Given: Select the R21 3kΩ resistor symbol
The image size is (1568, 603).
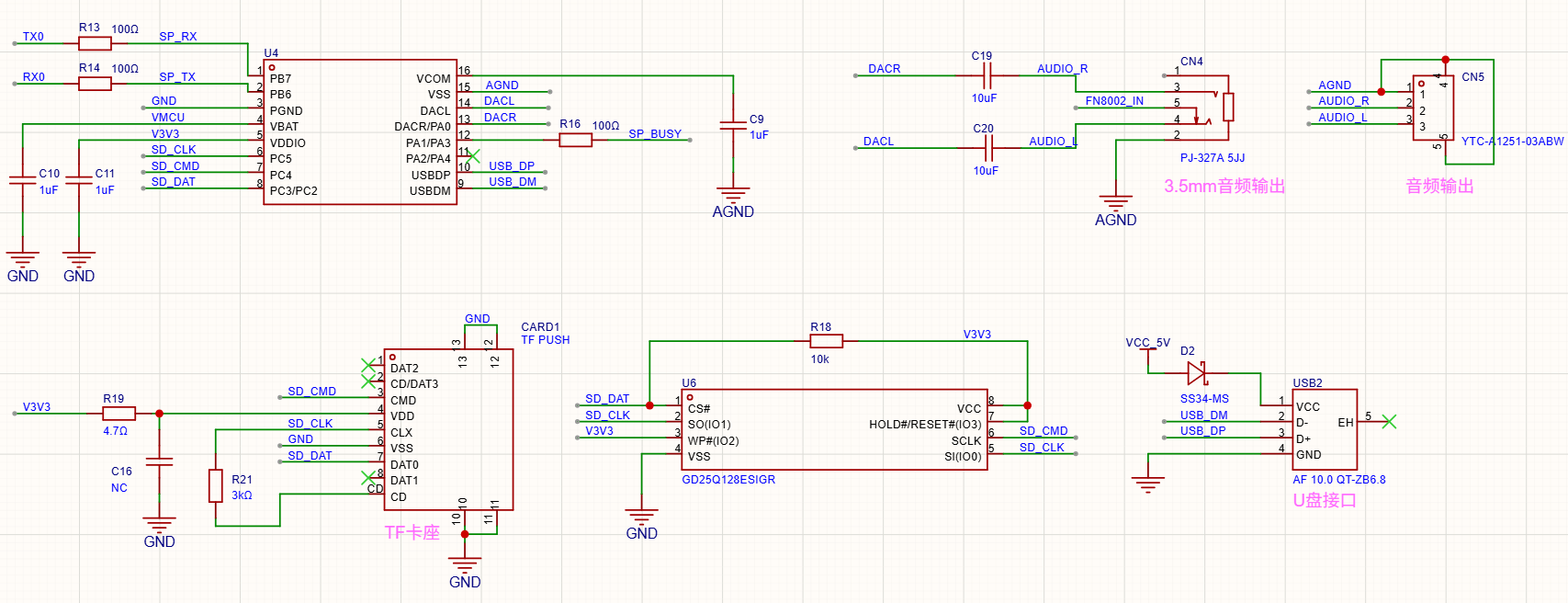Looking at the screenshot, I should (216, 485).
